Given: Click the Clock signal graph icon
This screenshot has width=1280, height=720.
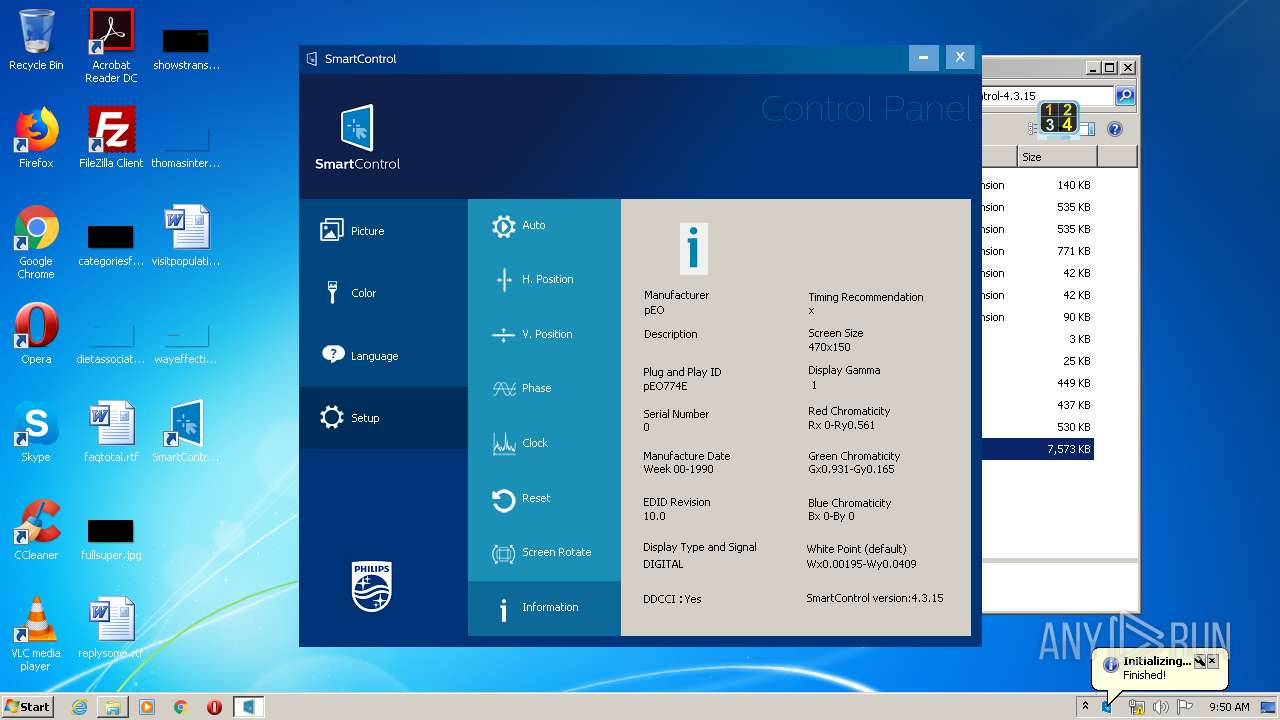Looking at the screenshot, I should coord(504,444).
